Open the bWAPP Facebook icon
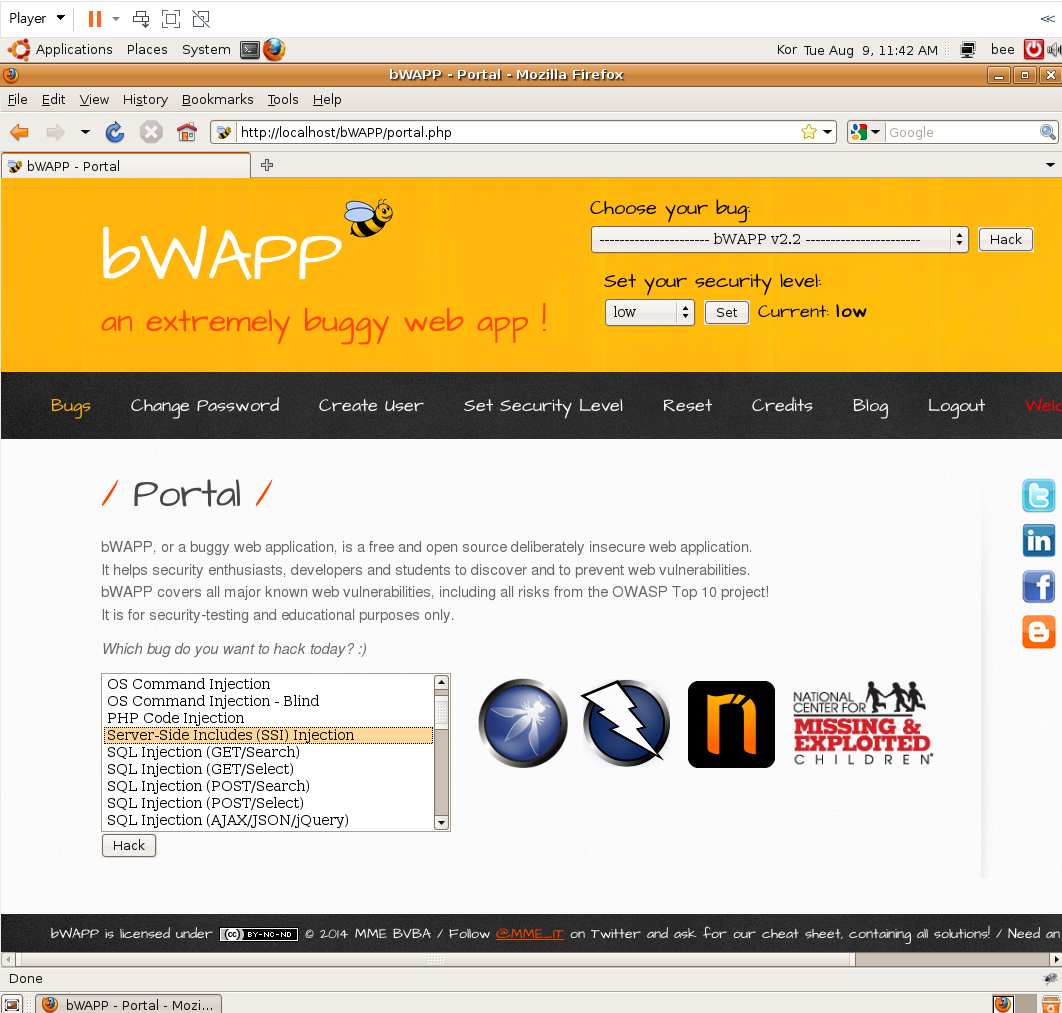 pyautogui.click(x=1038, y=586)
